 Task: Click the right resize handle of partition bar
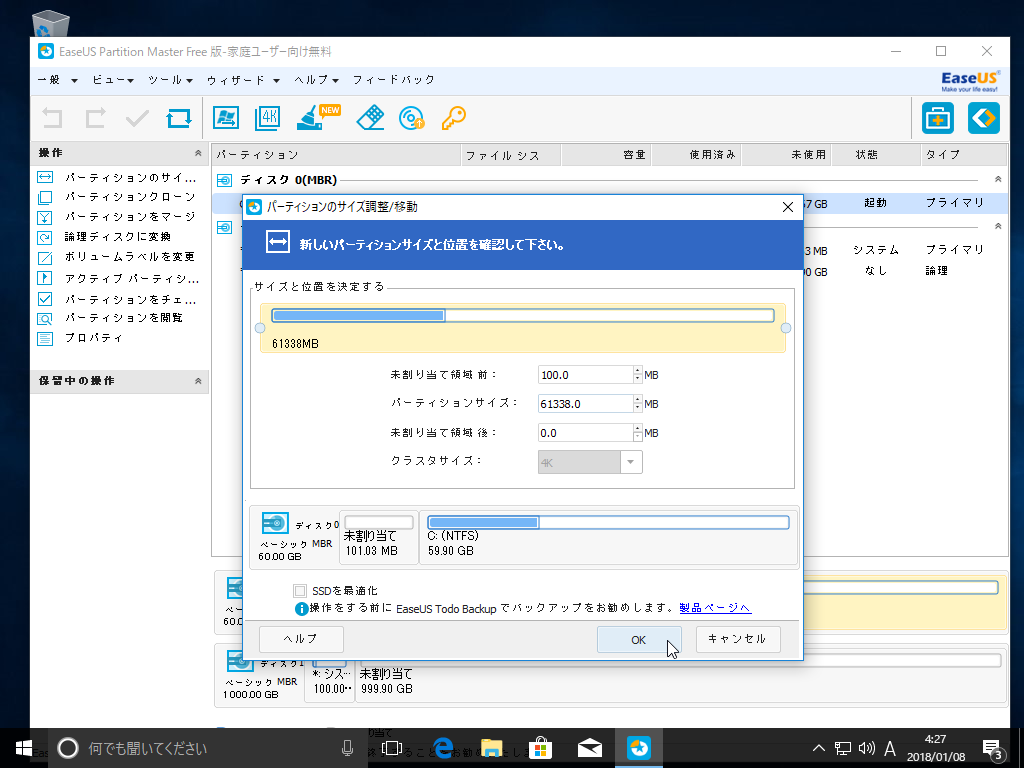pos(786,328)
